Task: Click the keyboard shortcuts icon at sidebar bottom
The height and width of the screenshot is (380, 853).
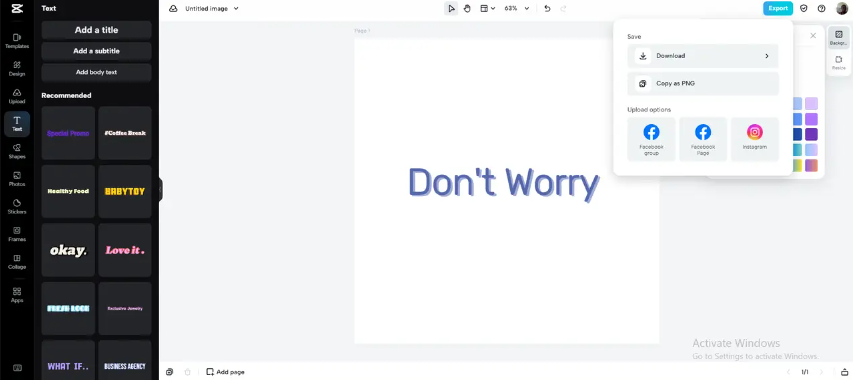Action: click(x=17, y=368)
